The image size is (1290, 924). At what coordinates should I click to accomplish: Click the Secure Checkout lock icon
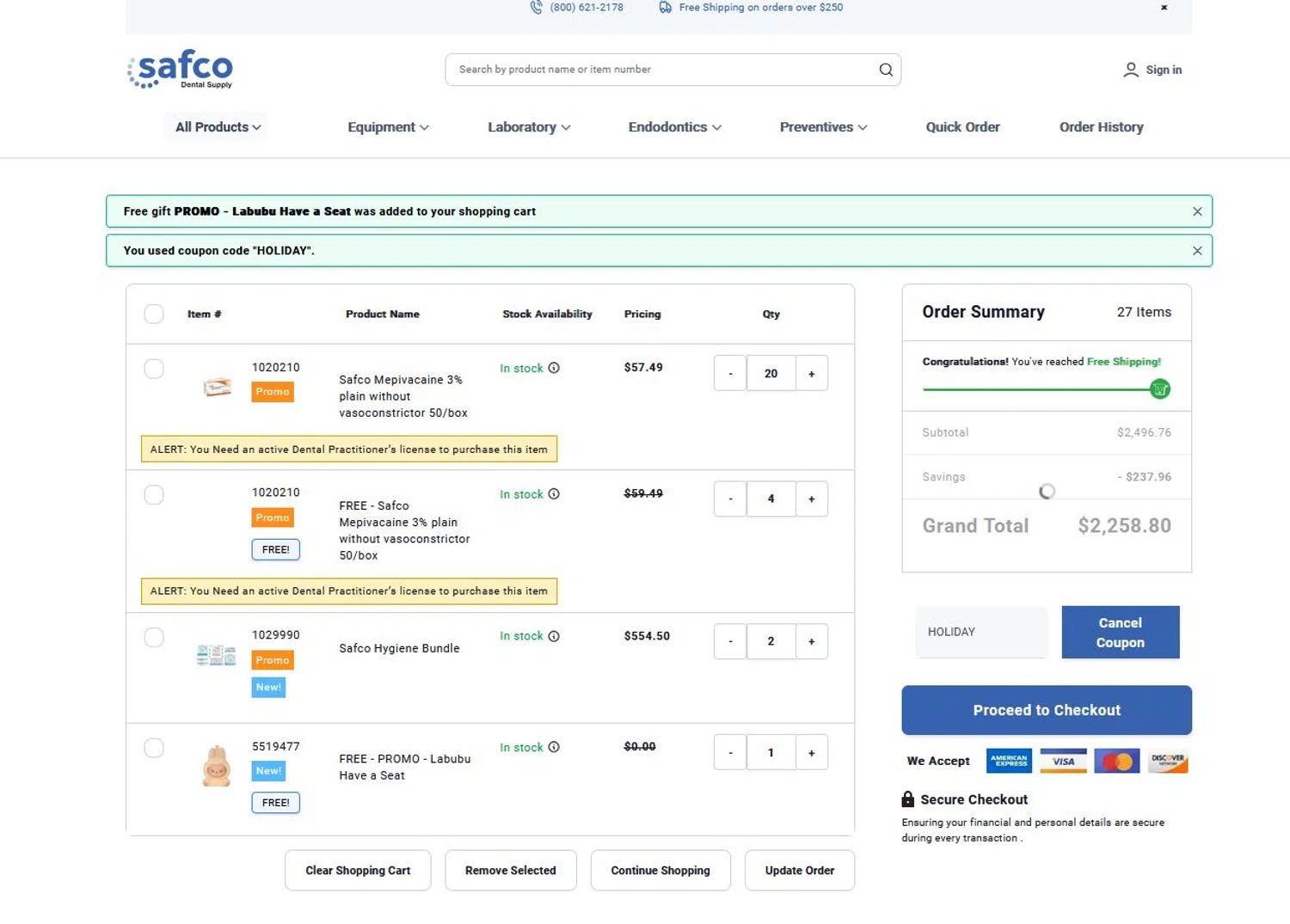click(x=907, y=799)
